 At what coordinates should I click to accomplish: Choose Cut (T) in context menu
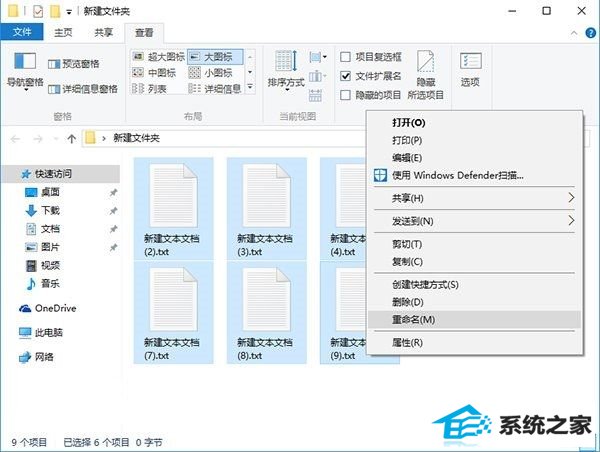[x=474, y=244]
